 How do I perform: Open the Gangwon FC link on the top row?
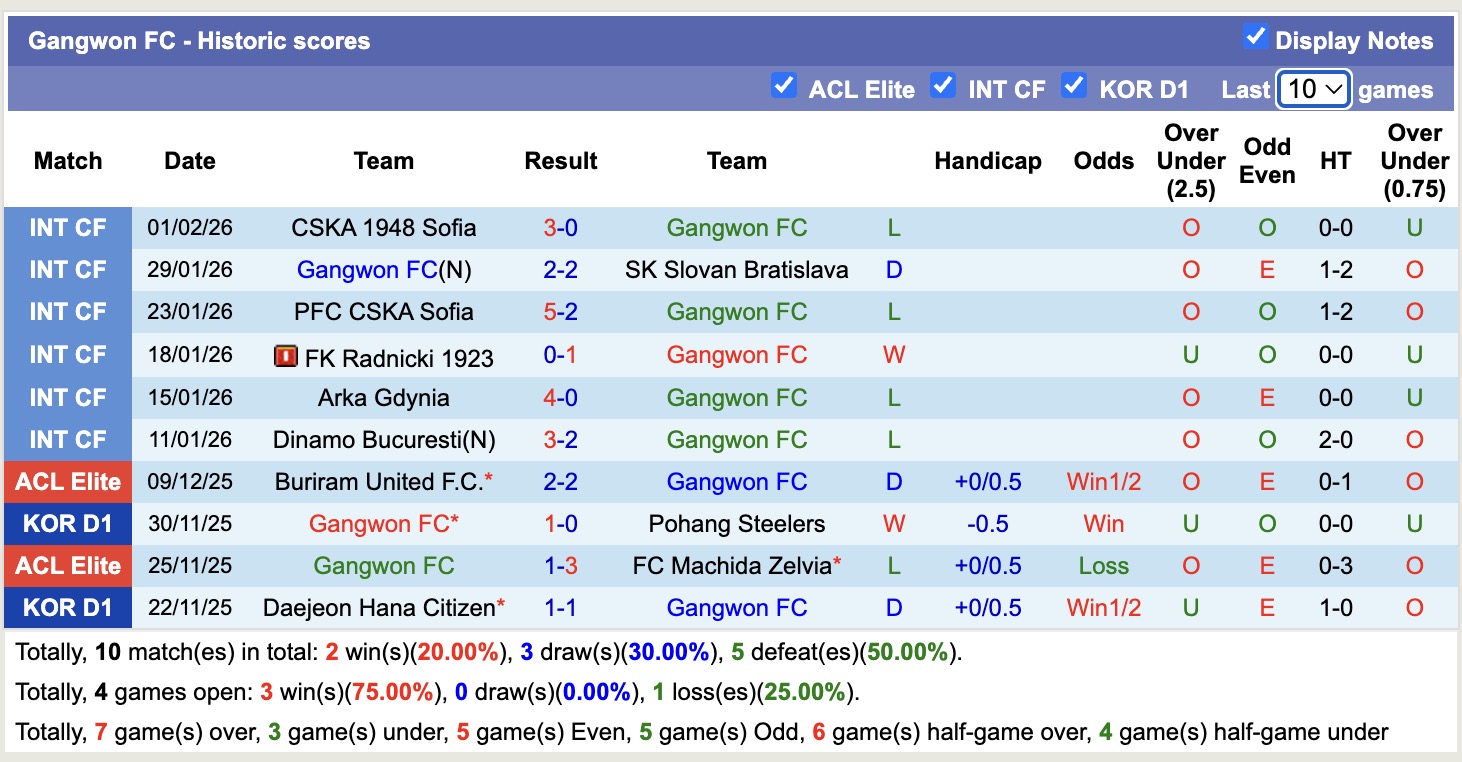pos(737,227)
